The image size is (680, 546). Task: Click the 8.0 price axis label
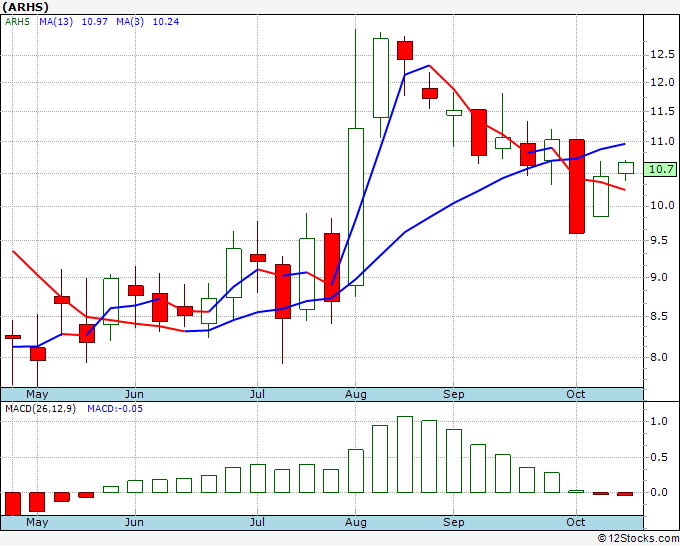click(659, 357)
